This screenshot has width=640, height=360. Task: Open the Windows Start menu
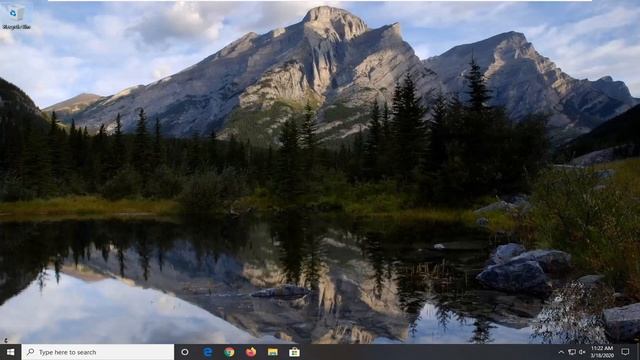pos(11,352)
